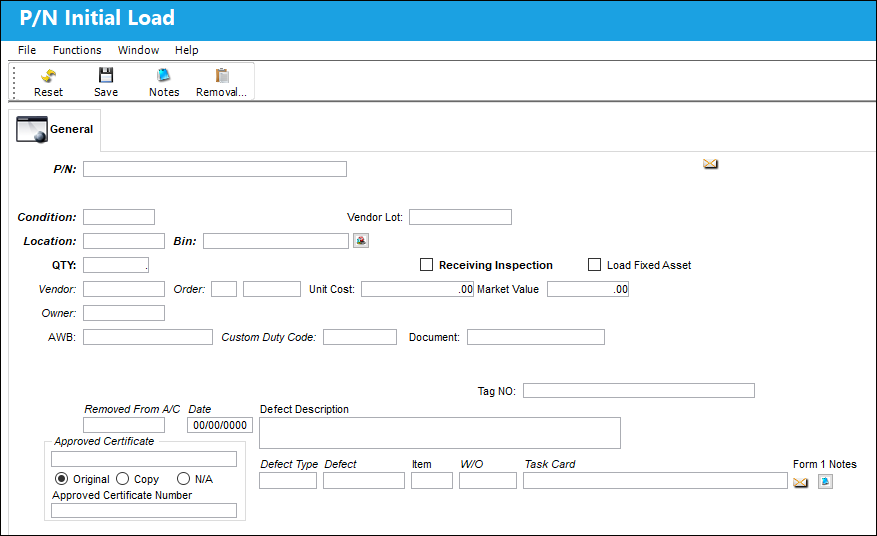Toggle the Receiving Inspection checkbox
Image resolution: width=877 pixels, height=536 pixels.
pyautogui.click(x=426, y=265)
